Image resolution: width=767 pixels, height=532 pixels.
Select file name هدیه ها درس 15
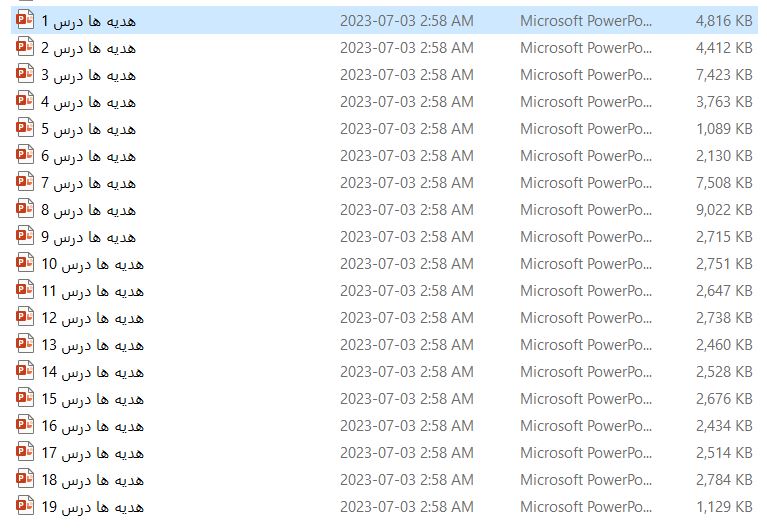(92, 399)
